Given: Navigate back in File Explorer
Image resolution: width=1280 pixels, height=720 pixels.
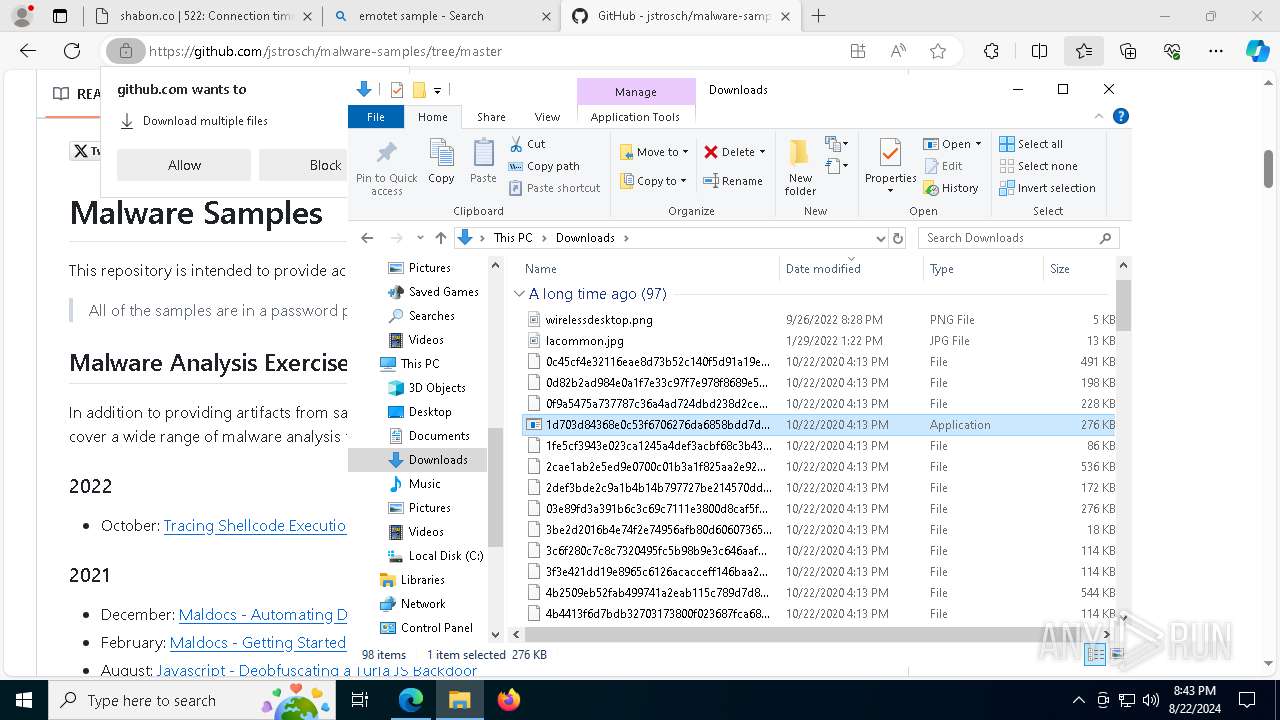Looking at the screenshot, I should 367,238.
